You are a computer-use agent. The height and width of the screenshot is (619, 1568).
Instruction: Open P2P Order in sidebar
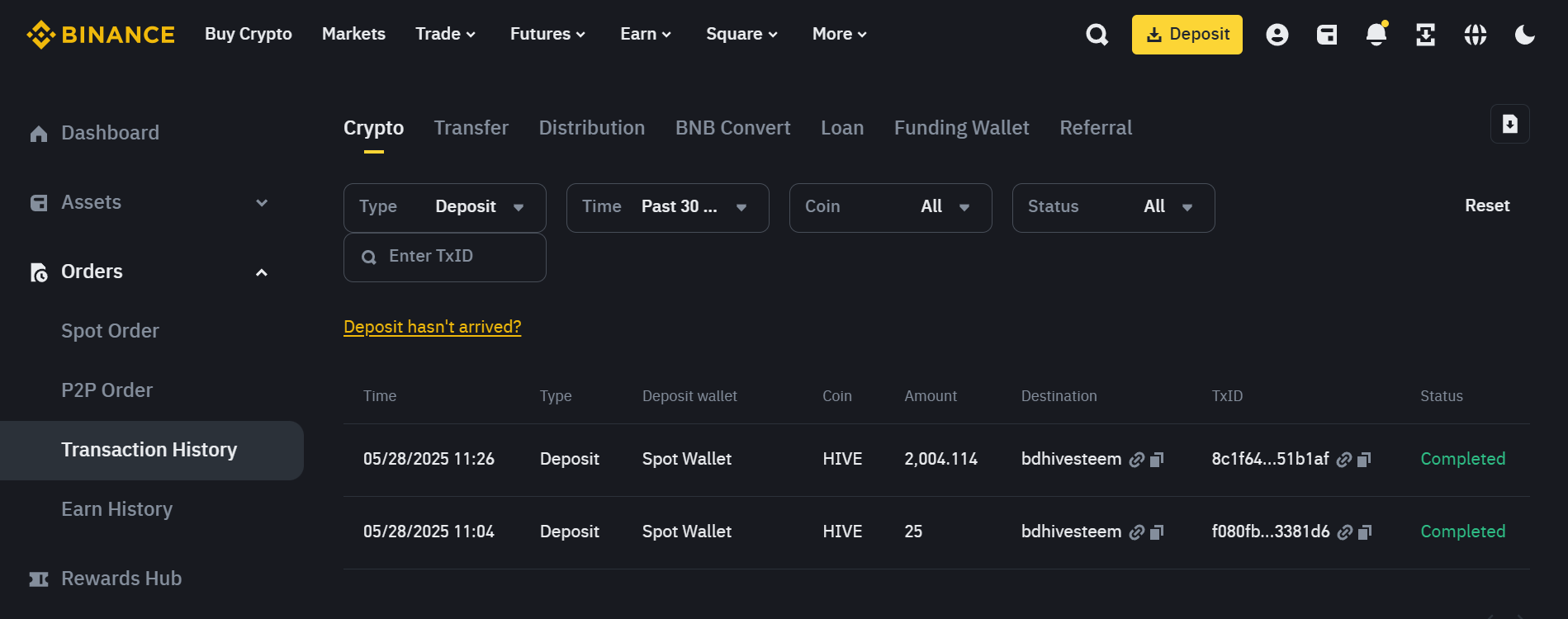[x=107, y=390]
